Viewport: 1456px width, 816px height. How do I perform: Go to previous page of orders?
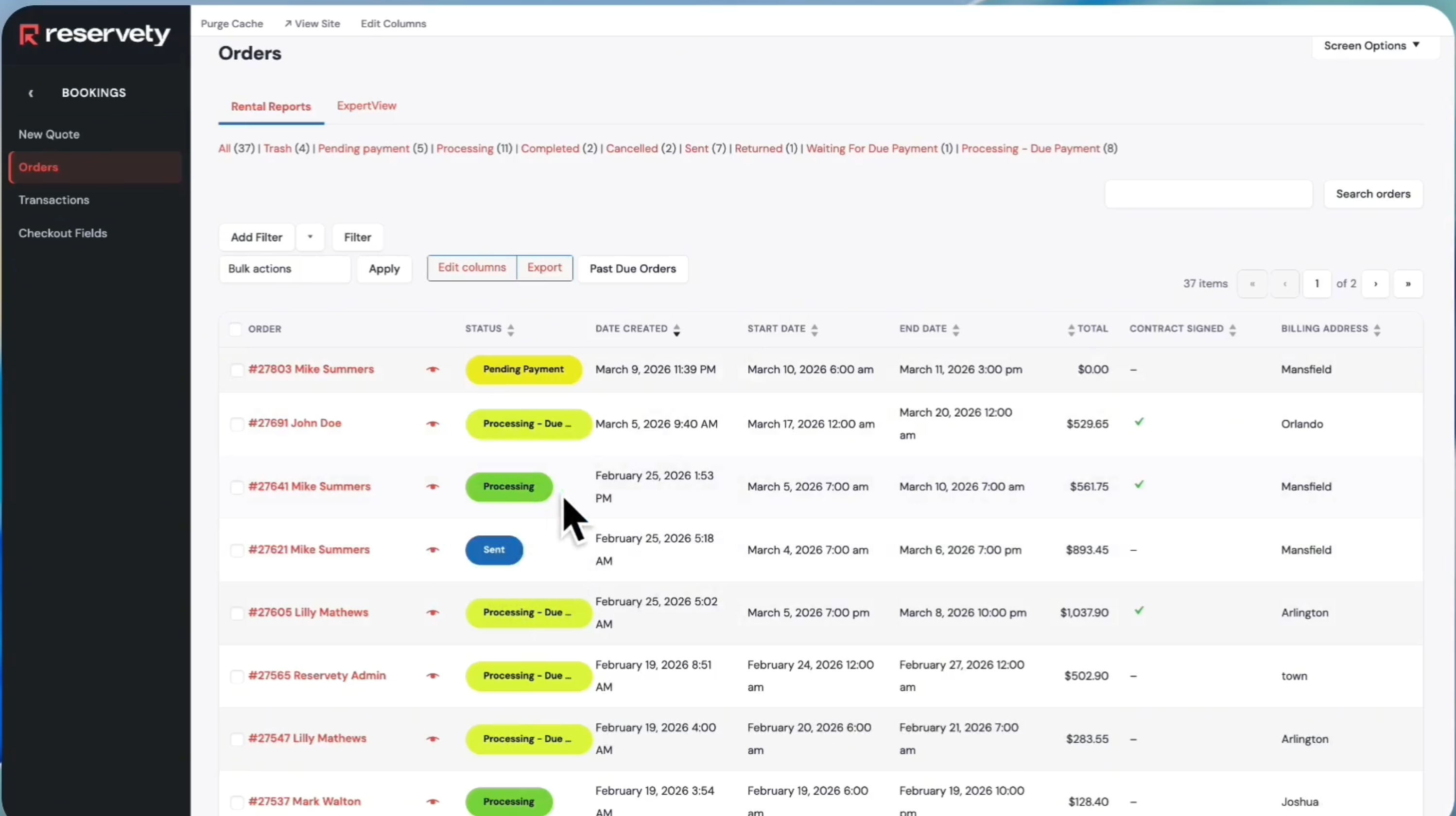pyautogui.click(x=1285, y=284)
